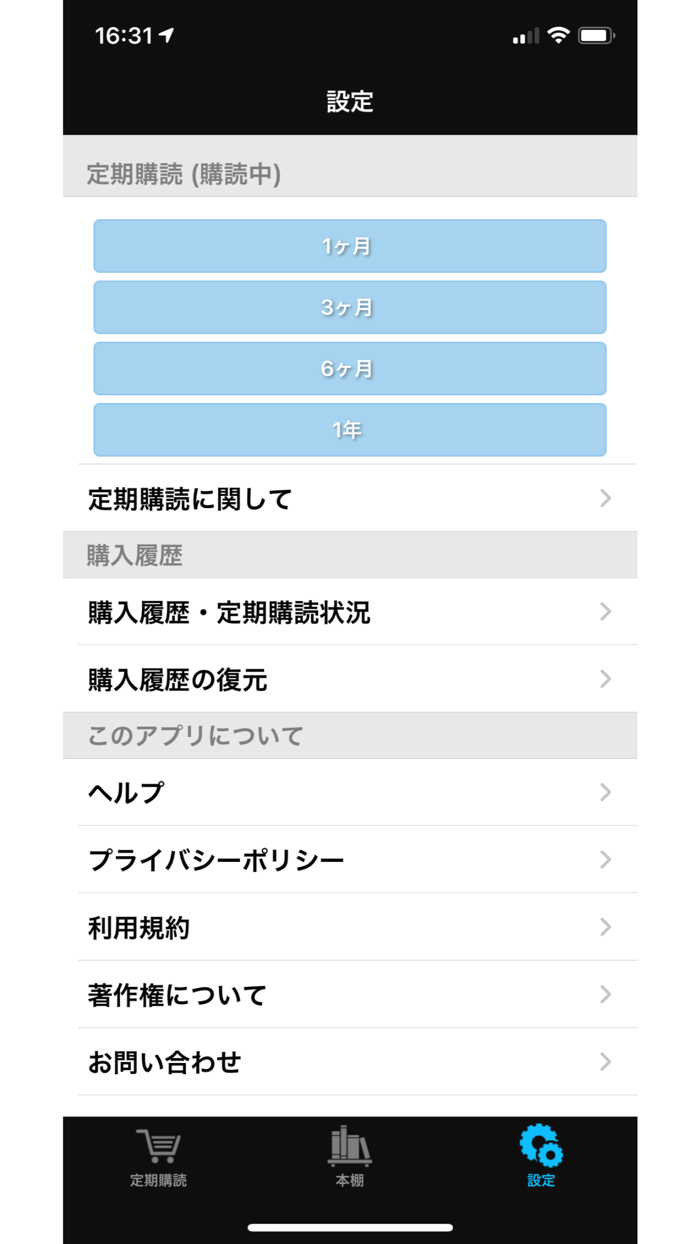Tap the Wi-Fi icon in the status bar

pyautogui.click(x=559, y=33)
